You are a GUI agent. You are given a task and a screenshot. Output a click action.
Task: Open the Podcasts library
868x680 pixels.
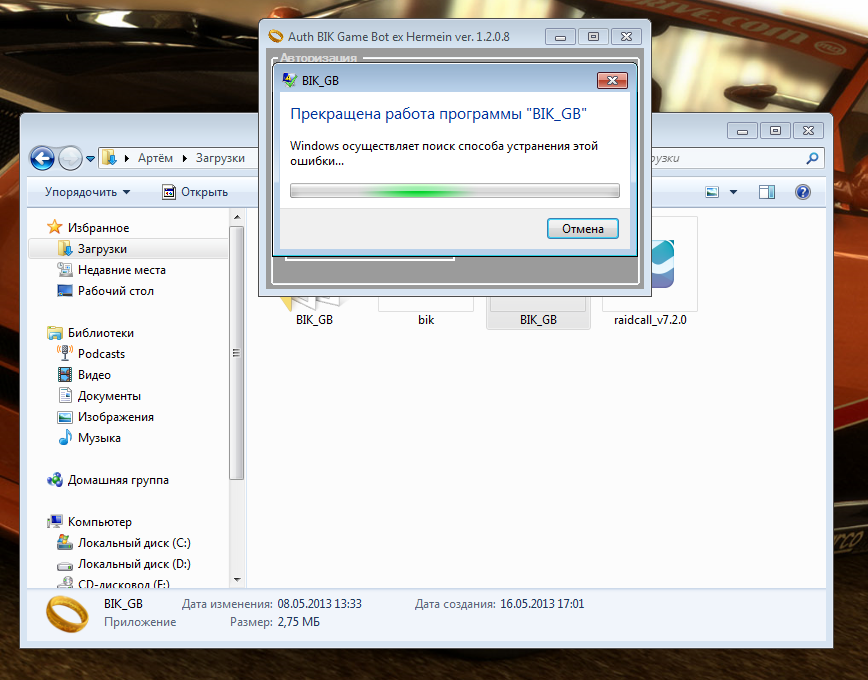pos(101,354)
